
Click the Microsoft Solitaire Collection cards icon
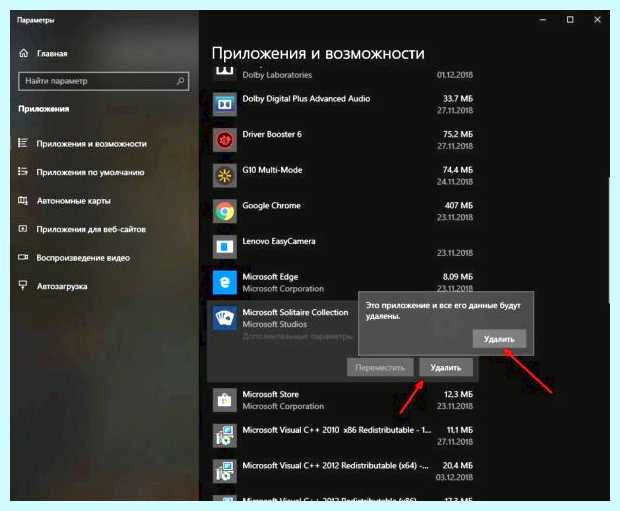click(x=225, y=318)
